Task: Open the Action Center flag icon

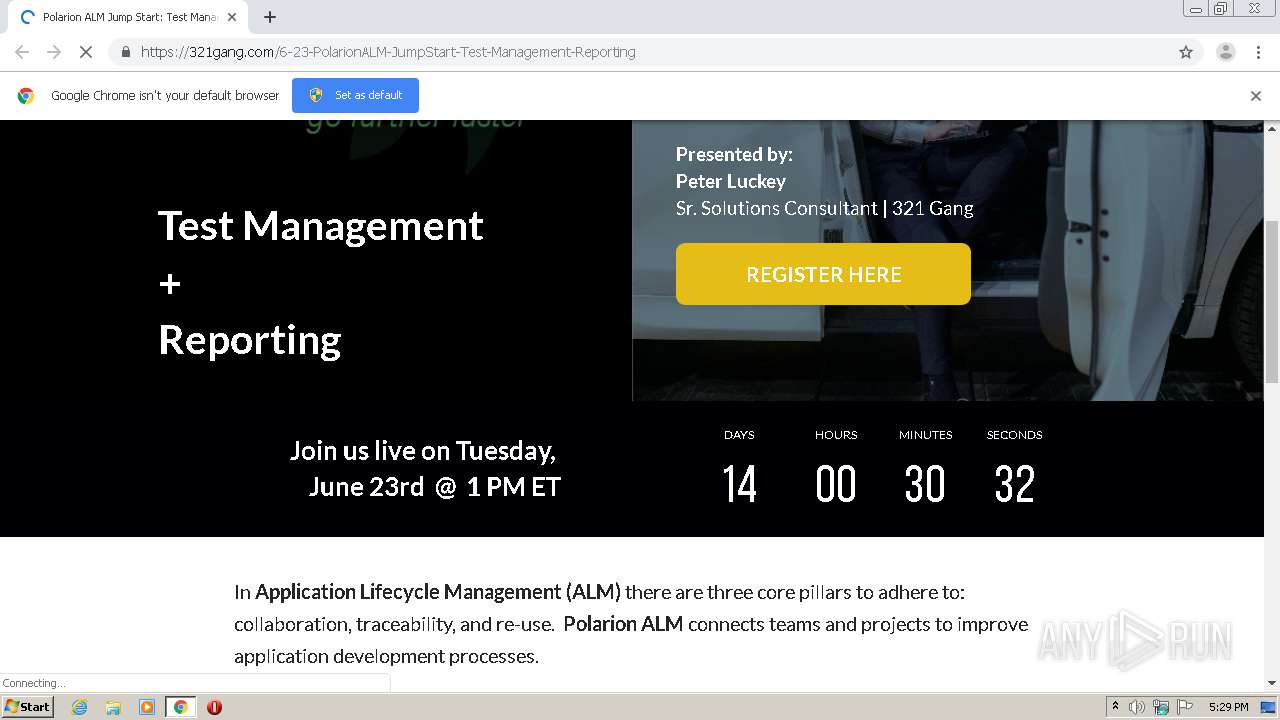Action: pyautogui.click(x=1185, y=707)
